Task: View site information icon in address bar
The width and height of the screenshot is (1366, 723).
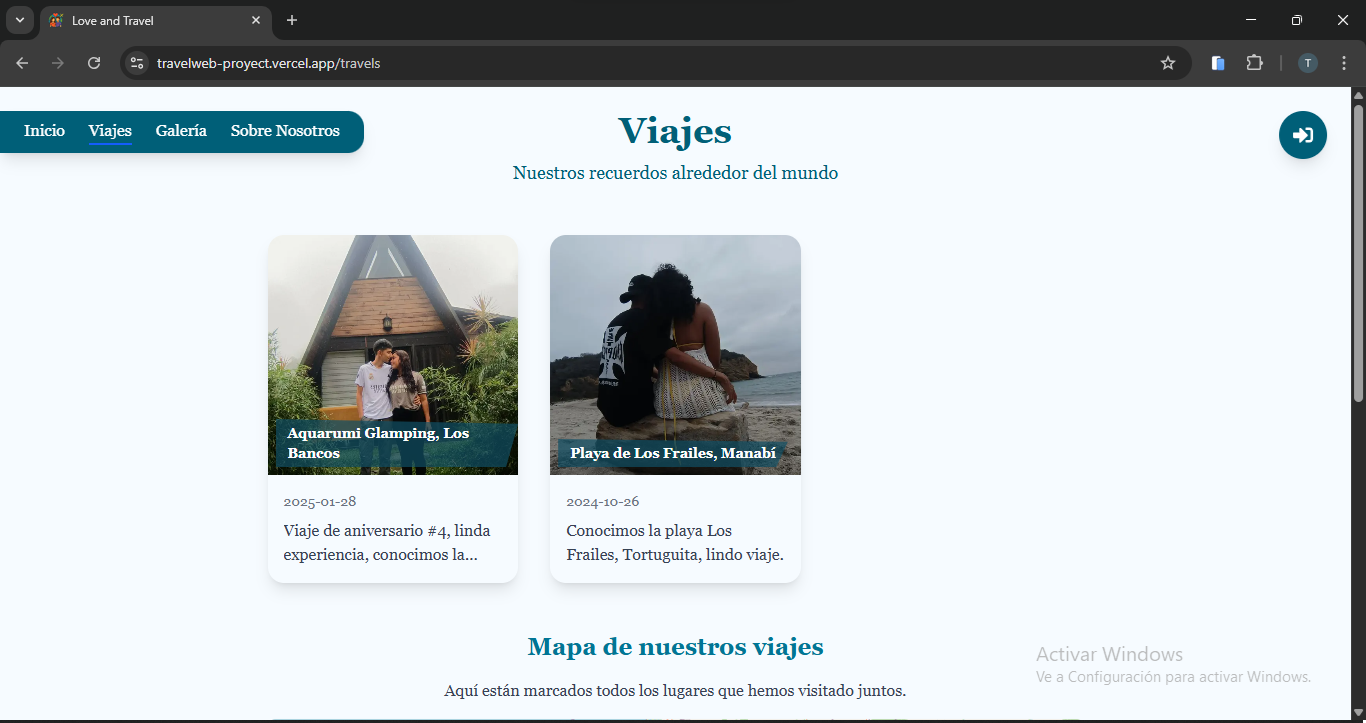Action: pyautogui.click(x=137, y=63)
